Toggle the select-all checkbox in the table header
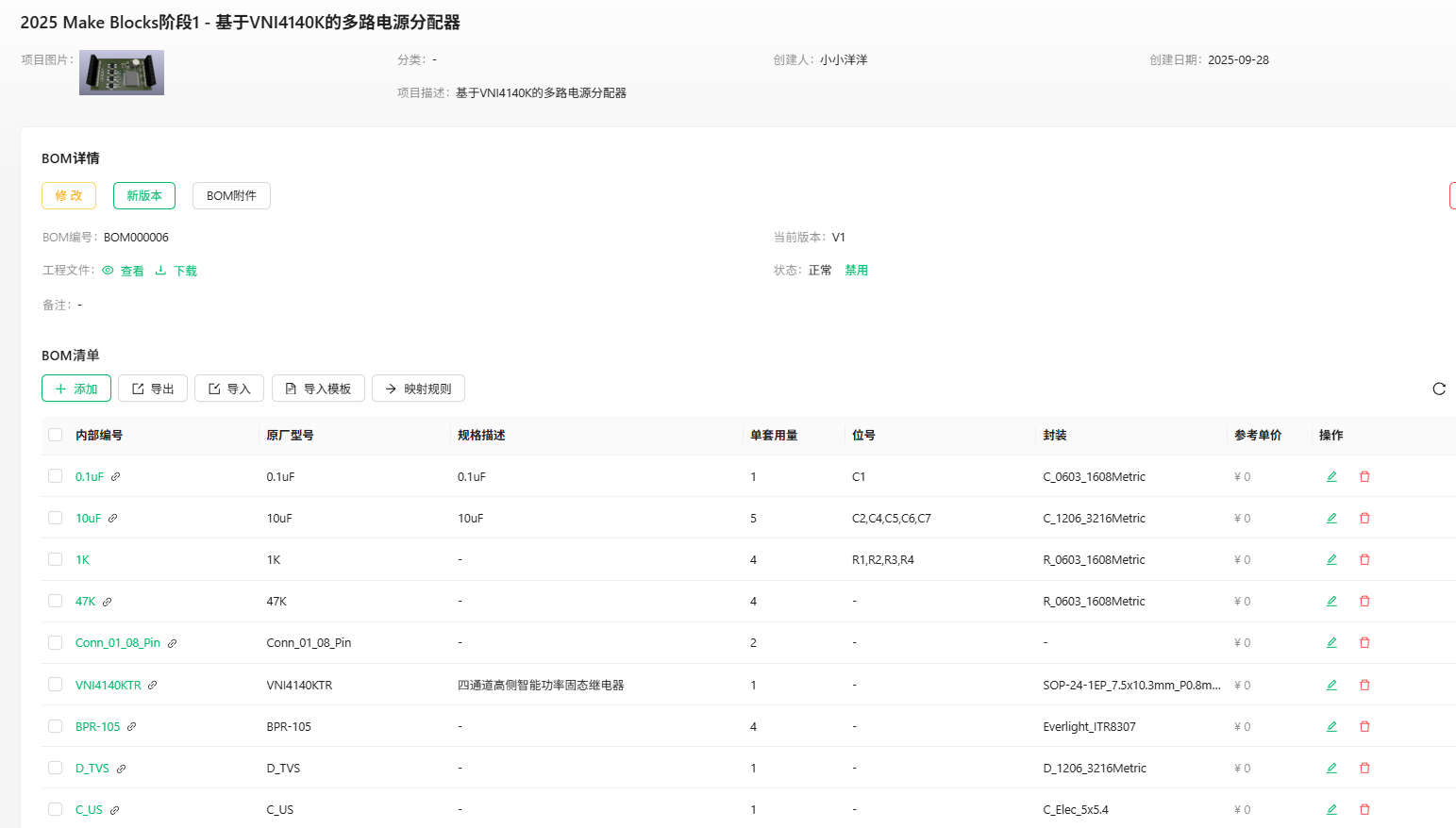 [56, 435]
